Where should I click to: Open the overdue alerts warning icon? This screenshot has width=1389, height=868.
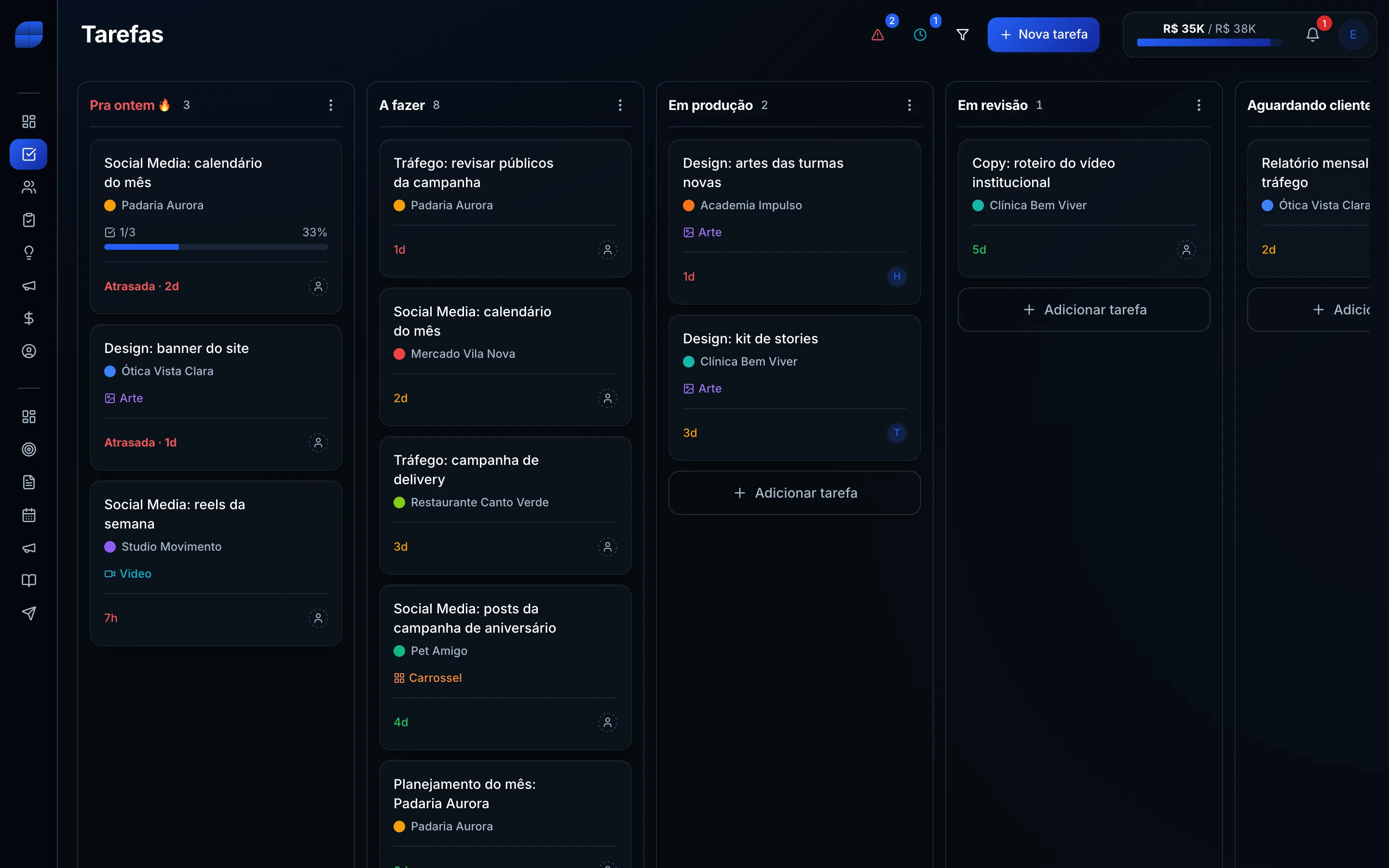coord(878,35)
